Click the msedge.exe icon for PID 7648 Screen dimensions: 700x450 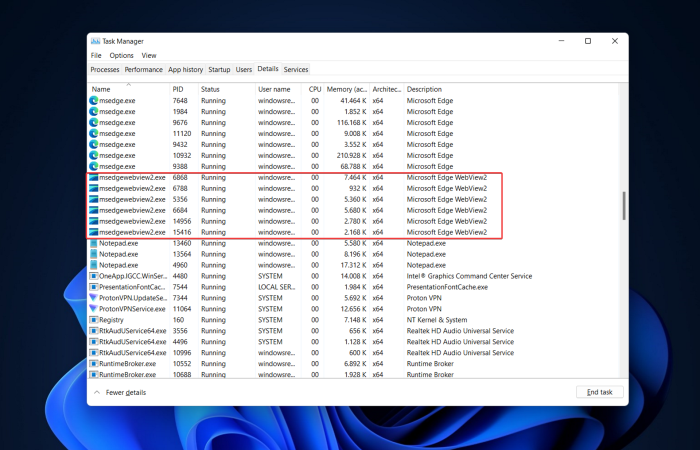pos(93,100)
